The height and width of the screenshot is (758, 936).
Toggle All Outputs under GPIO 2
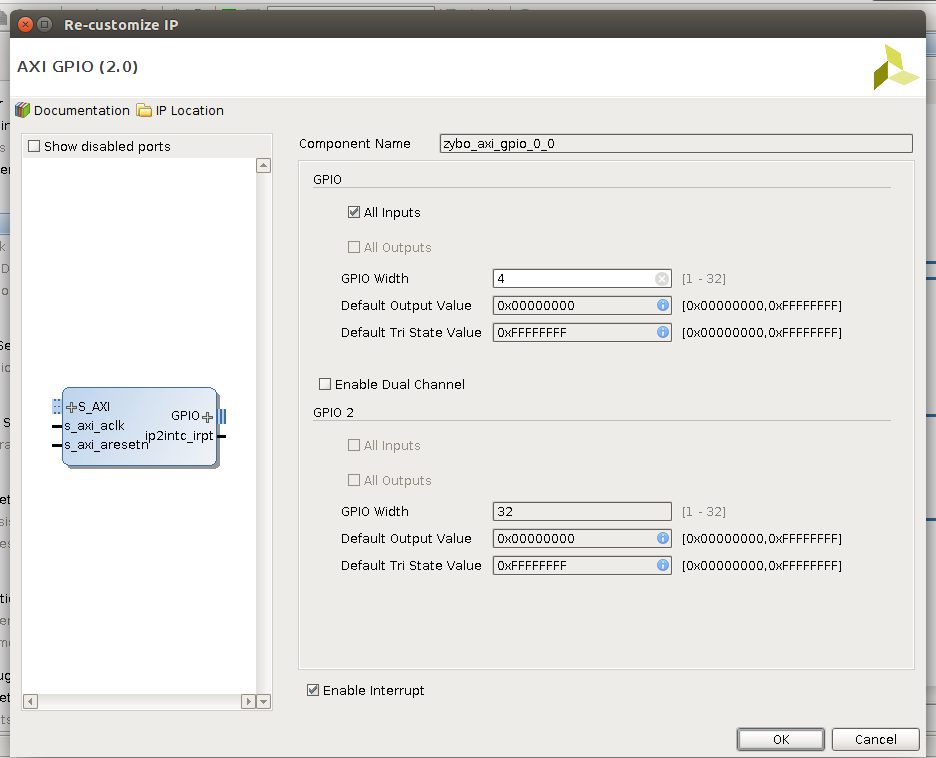tap(354, 480)
